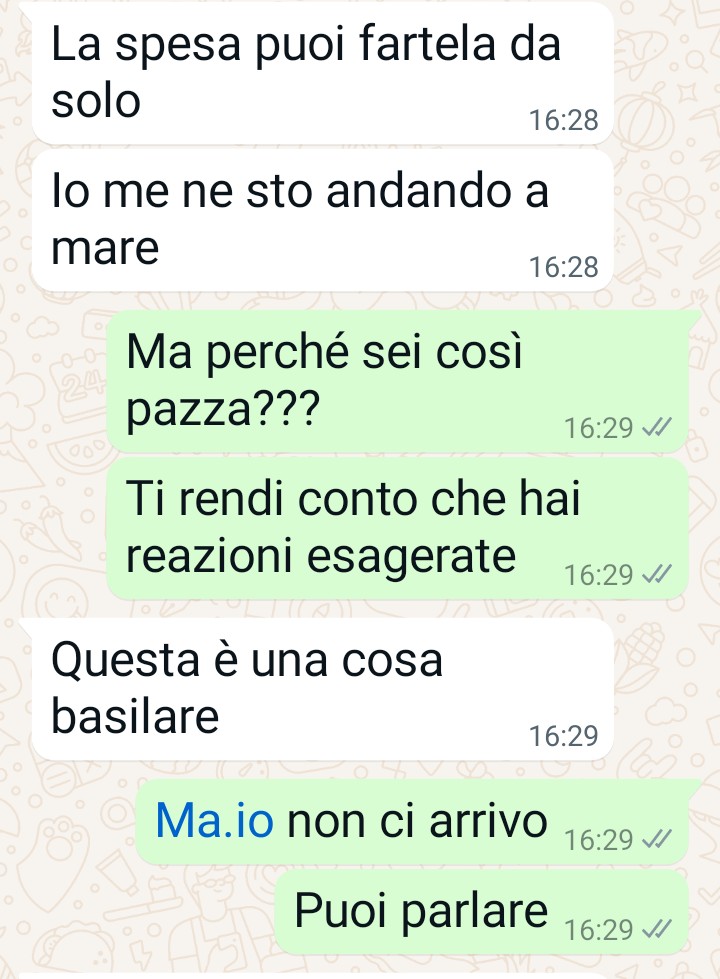The height and width of the screenshot is (979, 720).
Task: Select the "Io me ne sto andando a mare" message
Action: (x=322, y=220)
